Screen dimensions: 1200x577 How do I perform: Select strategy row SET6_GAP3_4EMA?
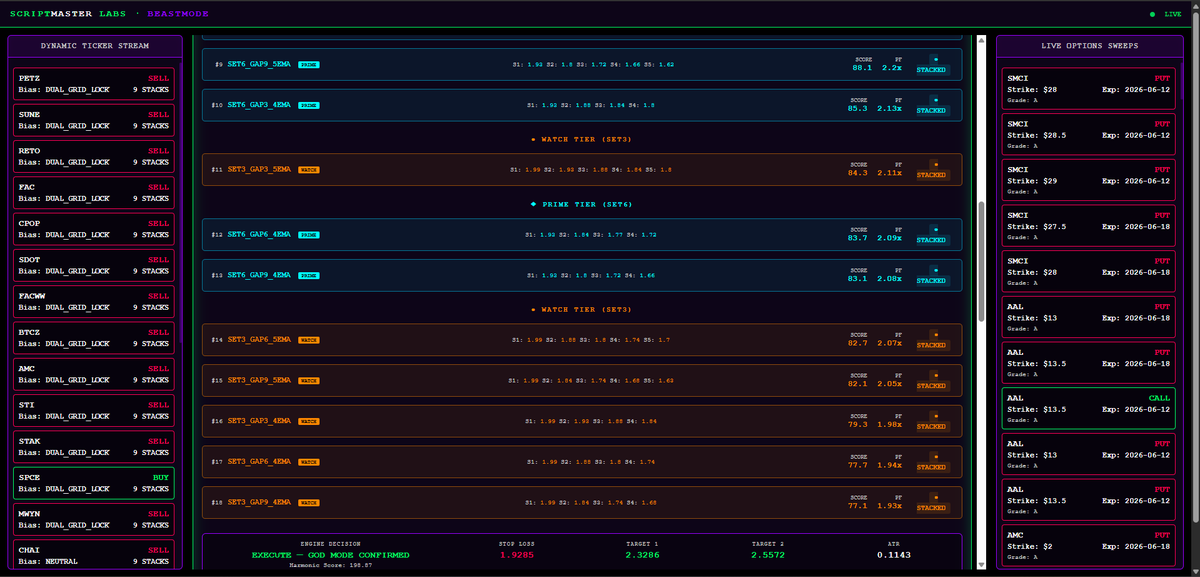582,105
